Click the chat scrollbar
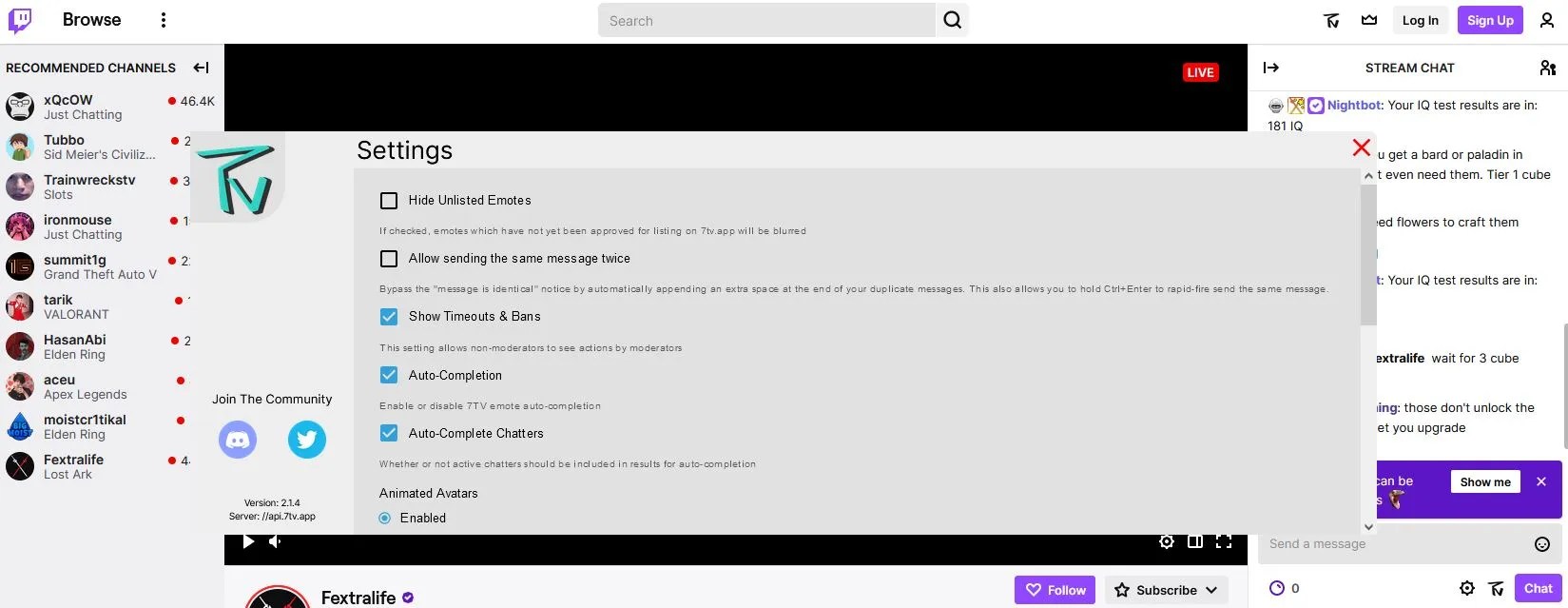The image size is (1568, 608). tap(1564, 385)
